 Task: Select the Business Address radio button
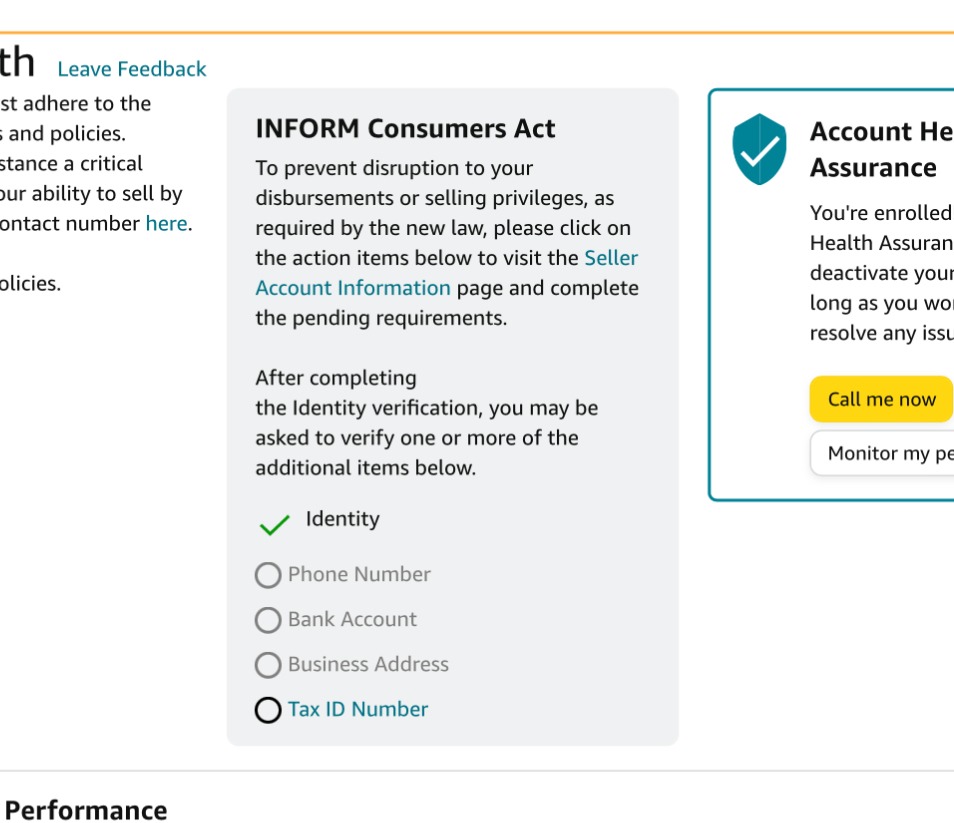[267, 665]
